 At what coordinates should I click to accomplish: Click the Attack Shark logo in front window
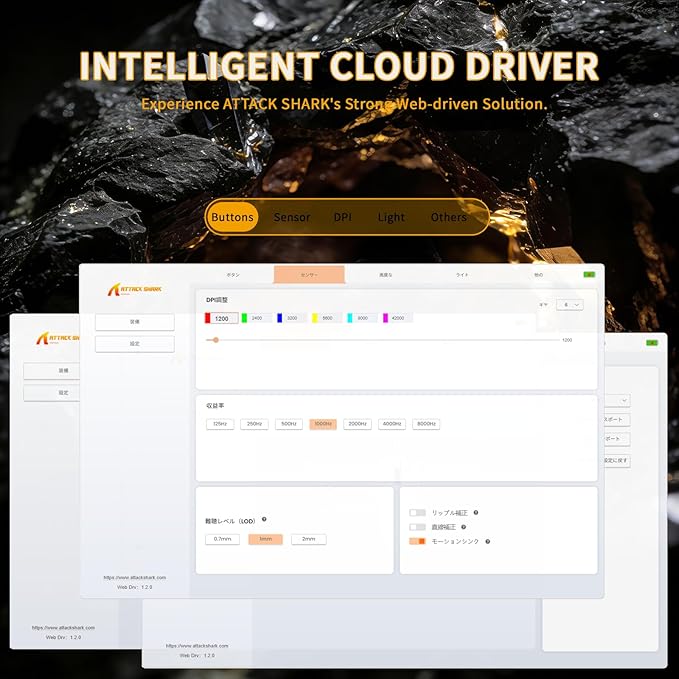coord(135,289)
